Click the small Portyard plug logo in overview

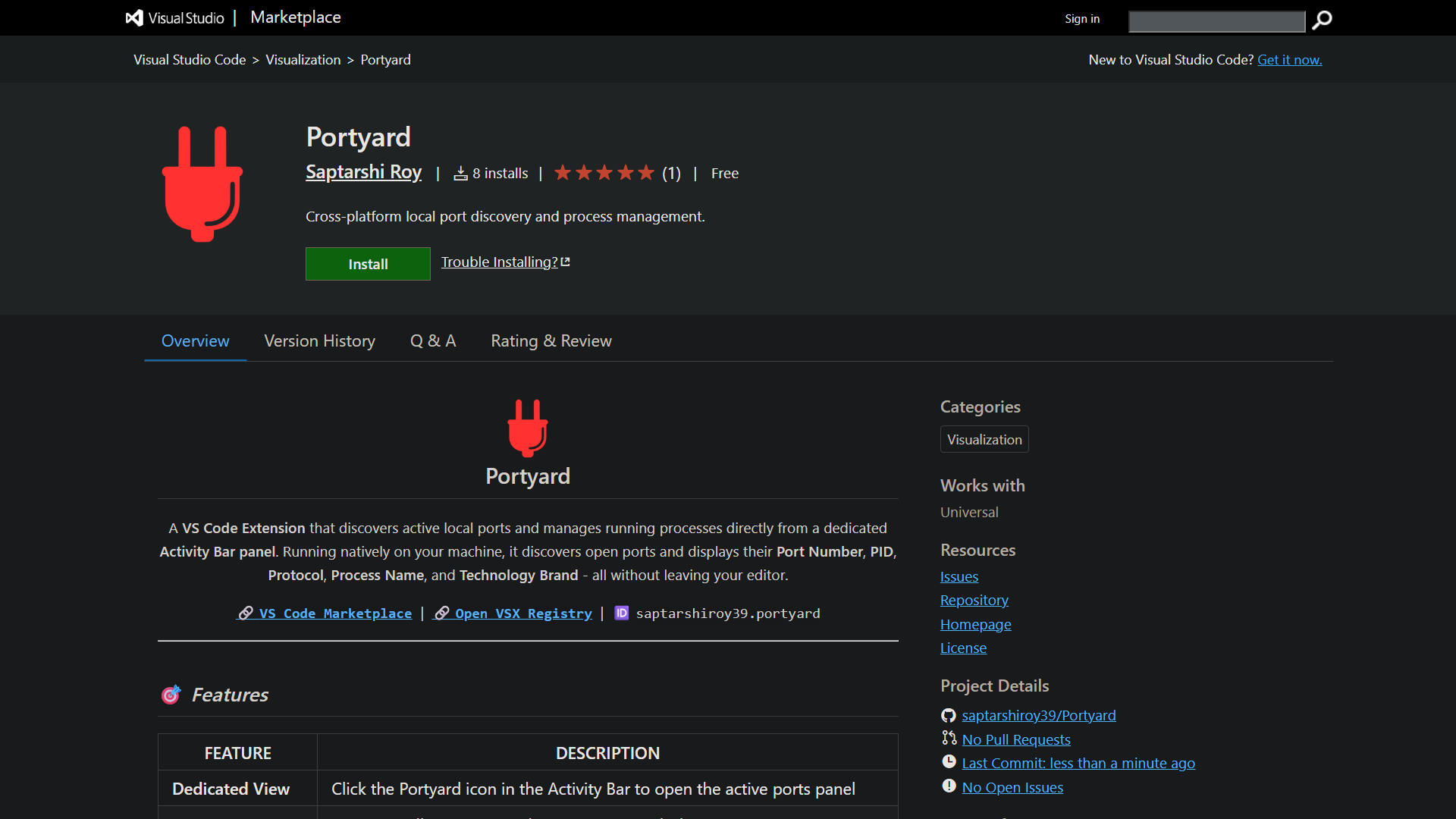click(x=528, y=428)
